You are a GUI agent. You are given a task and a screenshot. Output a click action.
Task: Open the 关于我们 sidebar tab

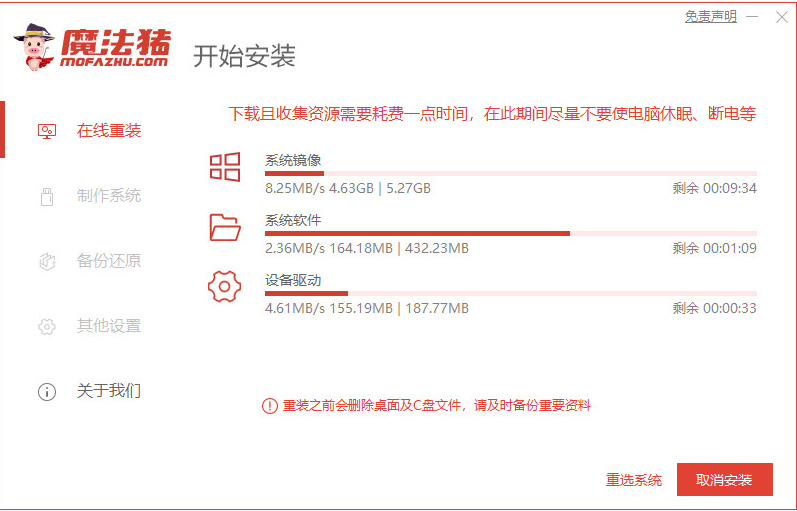108,391
